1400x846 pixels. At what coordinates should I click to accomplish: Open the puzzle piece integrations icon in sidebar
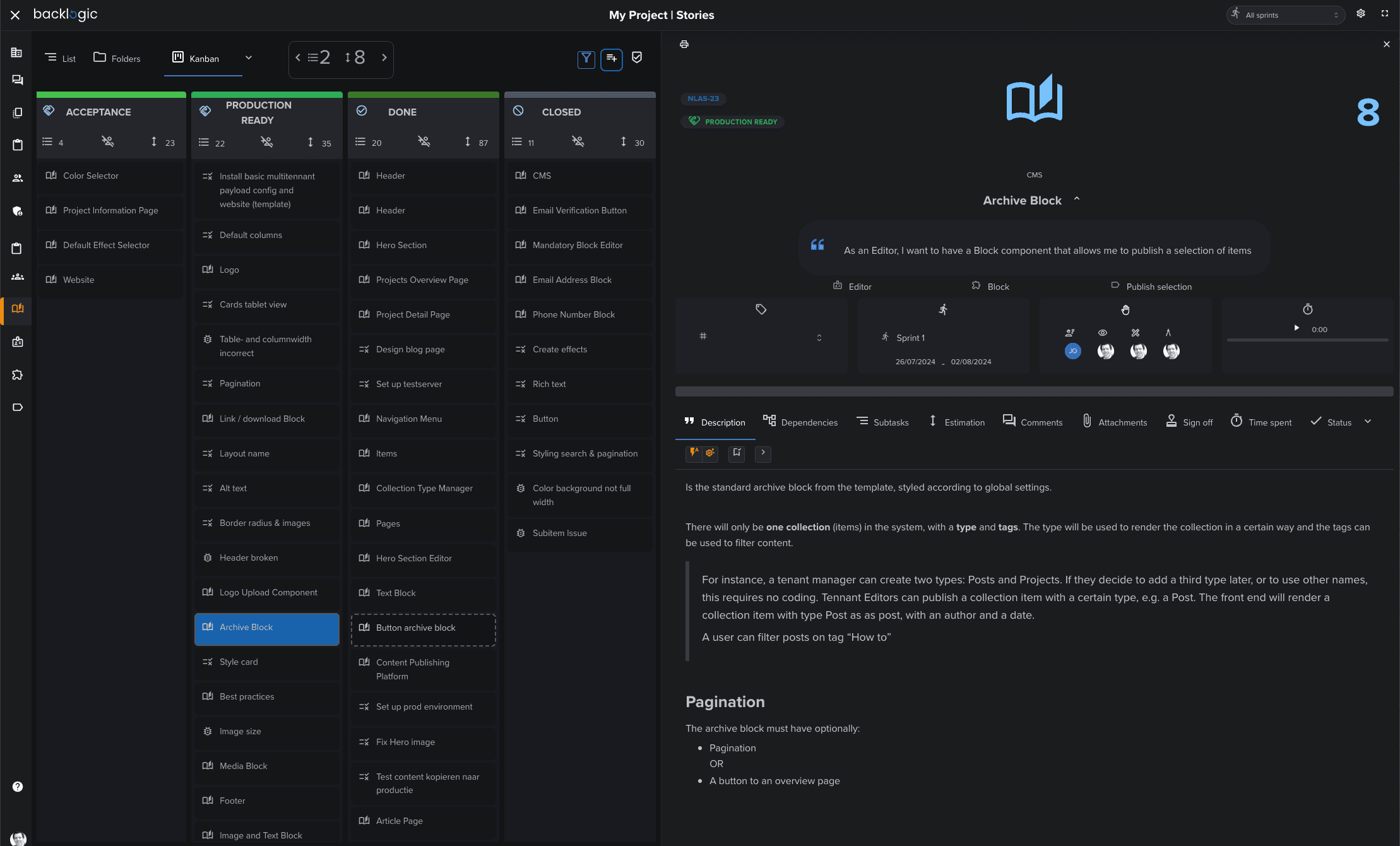[16, 375]
